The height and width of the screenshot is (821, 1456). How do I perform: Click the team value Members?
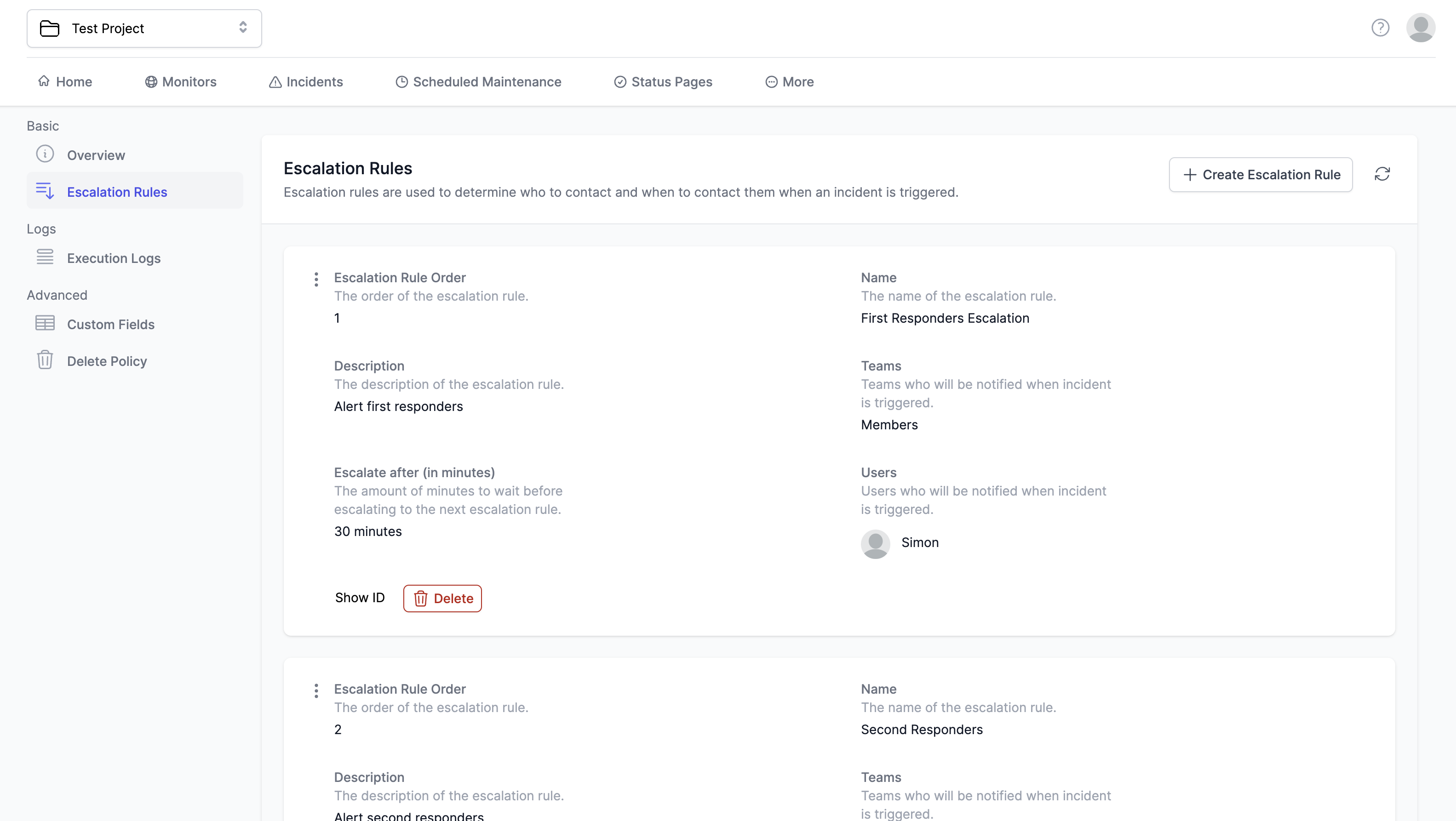coord(889,425)
